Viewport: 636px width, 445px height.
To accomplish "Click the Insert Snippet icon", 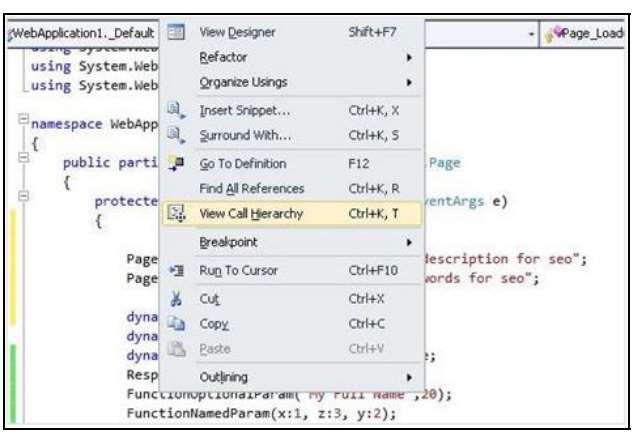I will coord(174,110).
